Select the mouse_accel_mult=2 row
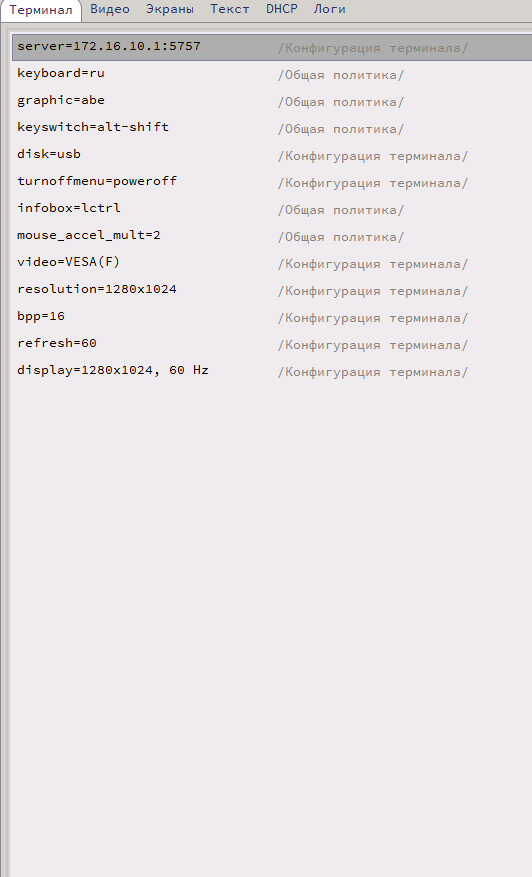532x877 pixels. coord(272,235)
